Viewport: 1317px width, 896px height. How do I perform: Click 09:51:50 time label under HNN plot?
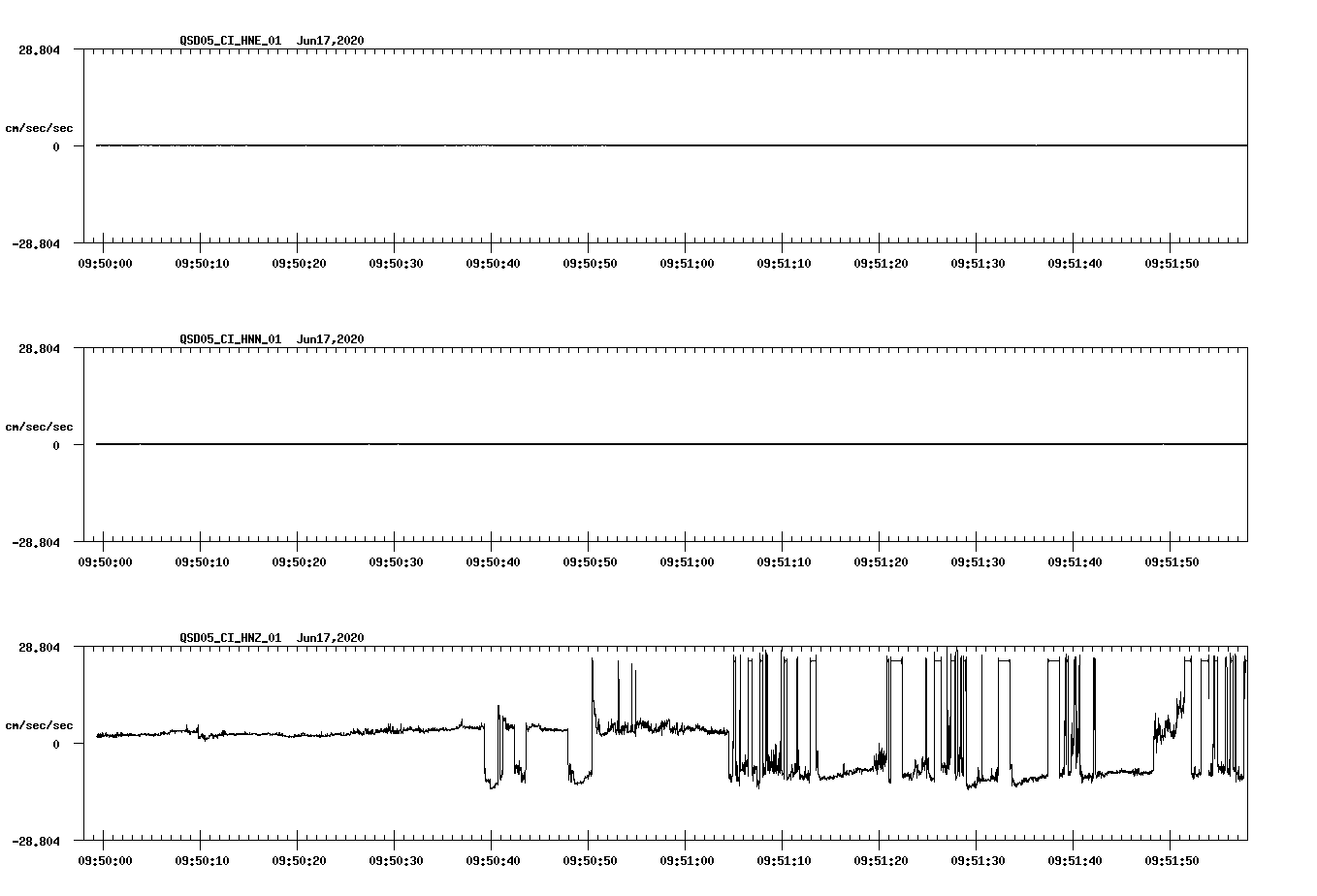[1172, 561]
